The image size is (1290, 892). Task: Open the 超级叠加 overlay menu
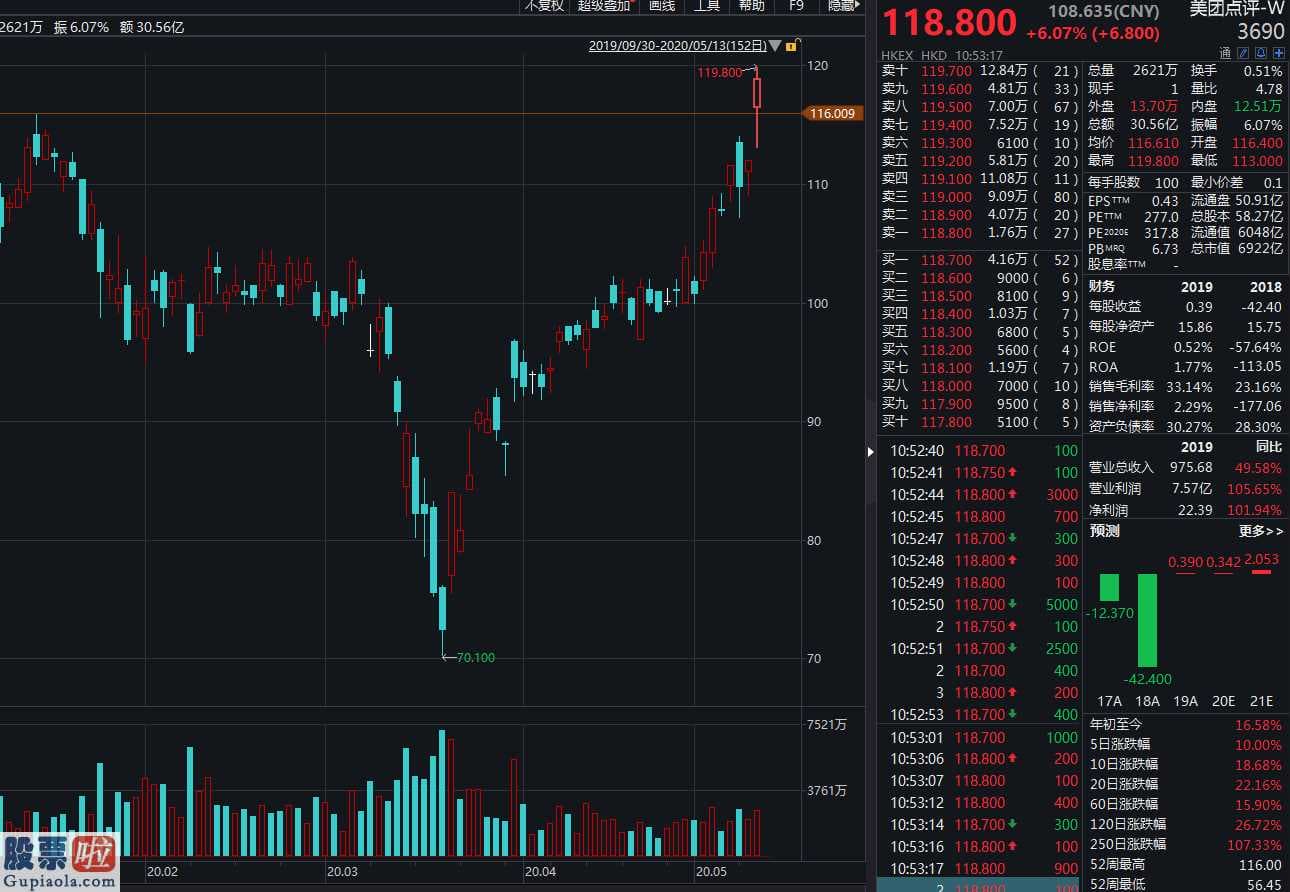(x=606, y=5)
